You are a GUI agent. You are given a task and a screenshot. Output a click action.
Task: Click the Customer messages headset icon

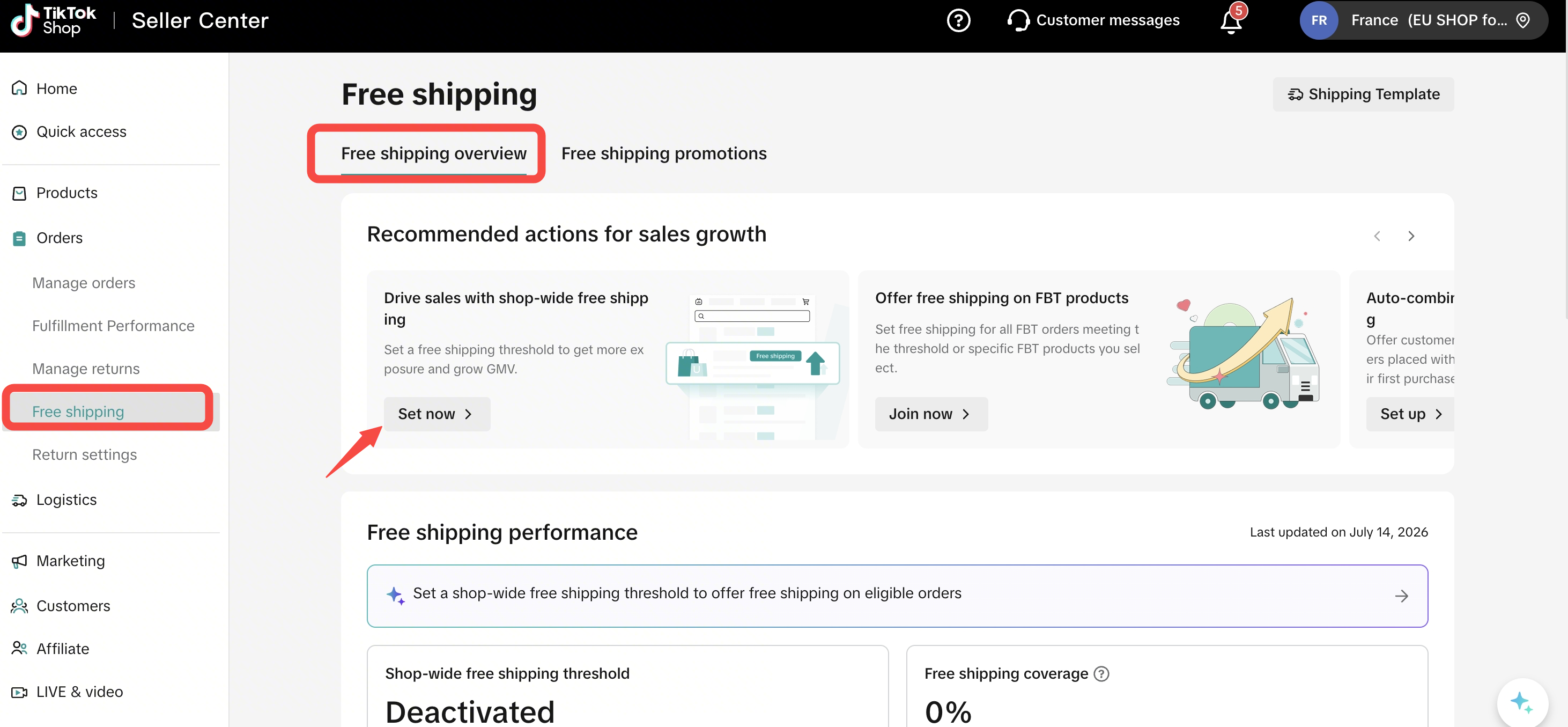(x=1018, y=20)
